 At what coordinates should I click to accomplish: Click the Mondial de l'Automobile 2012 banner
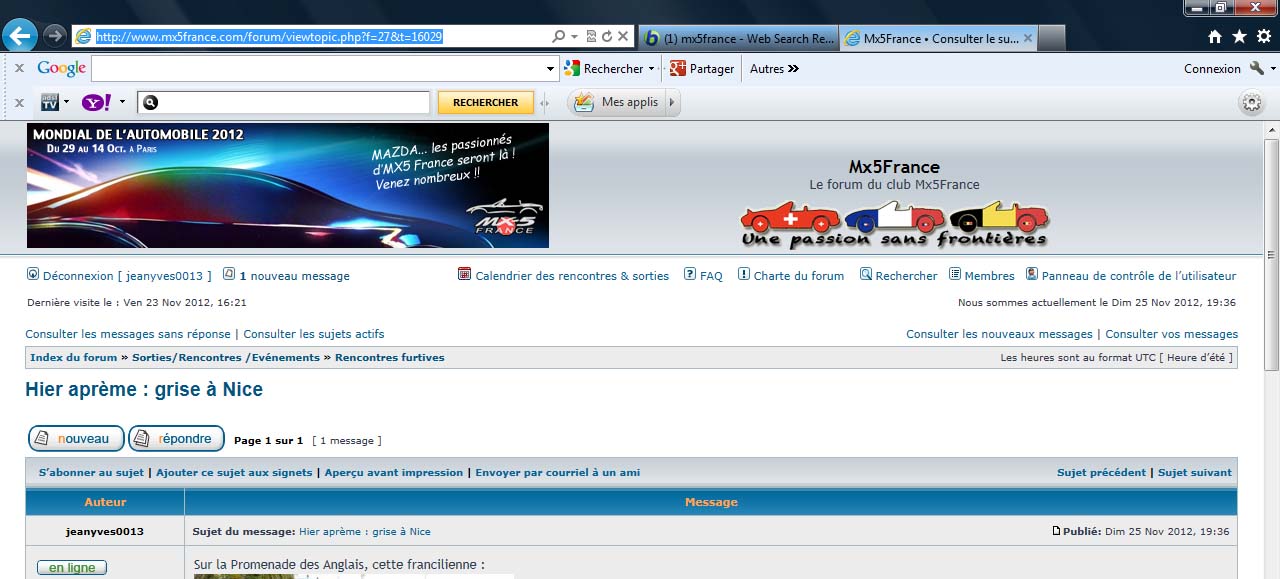(288, 185)
